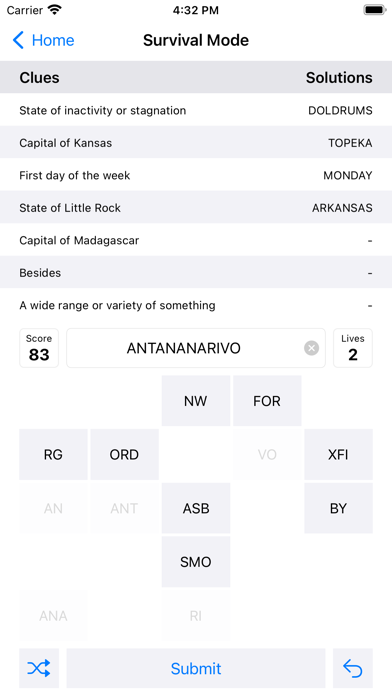This screenshot has width=392, height=696.
Task: Submit the current answer
Action: pos(196,668)
